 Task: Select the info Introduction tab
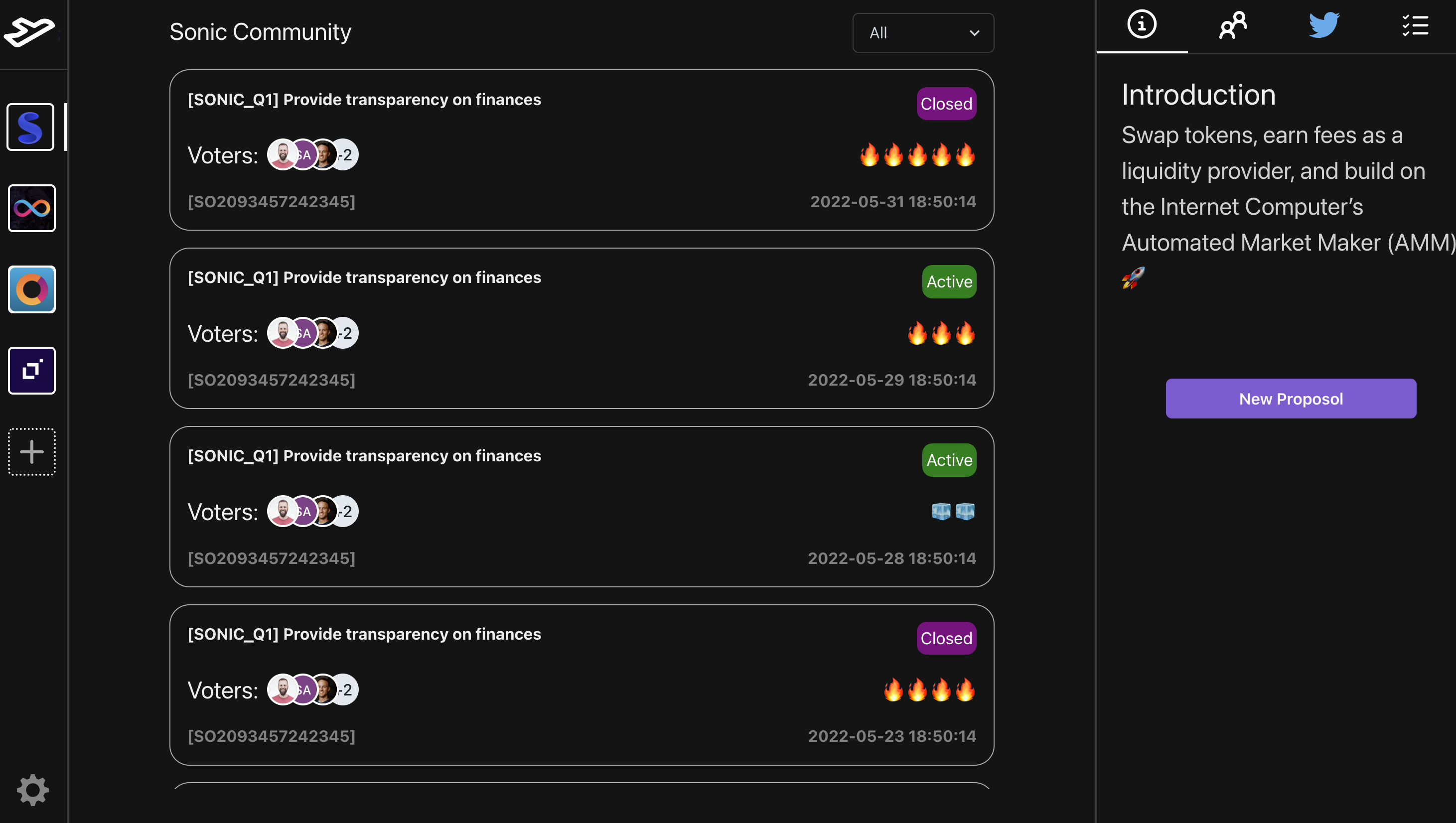tap(1142, 25)
